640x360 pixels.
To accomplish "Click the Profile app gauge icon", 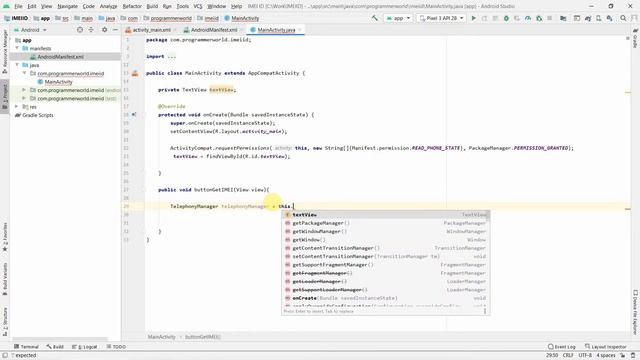I will [x=528, y=18].
